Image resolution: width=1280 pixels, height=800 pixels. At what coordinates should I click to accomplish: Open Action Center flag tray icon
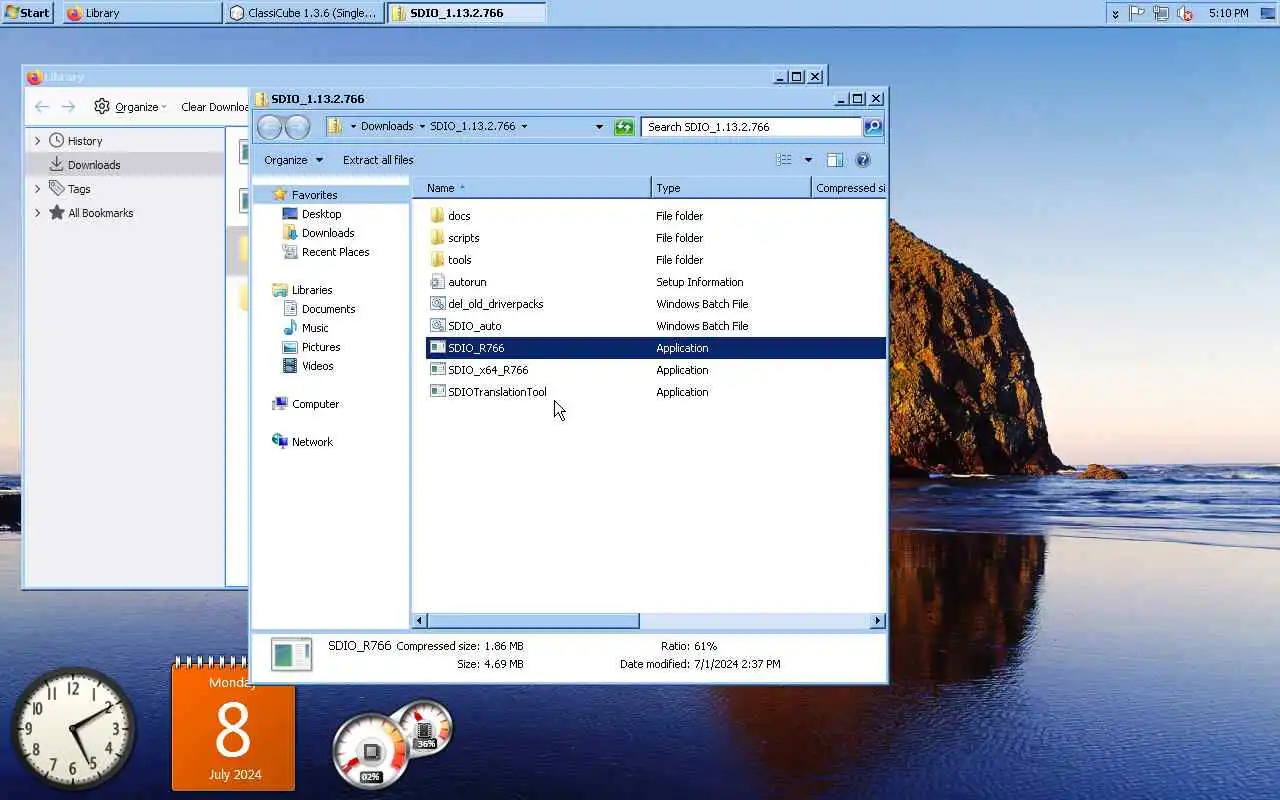pyautogui.click(x=1137, y=14)
